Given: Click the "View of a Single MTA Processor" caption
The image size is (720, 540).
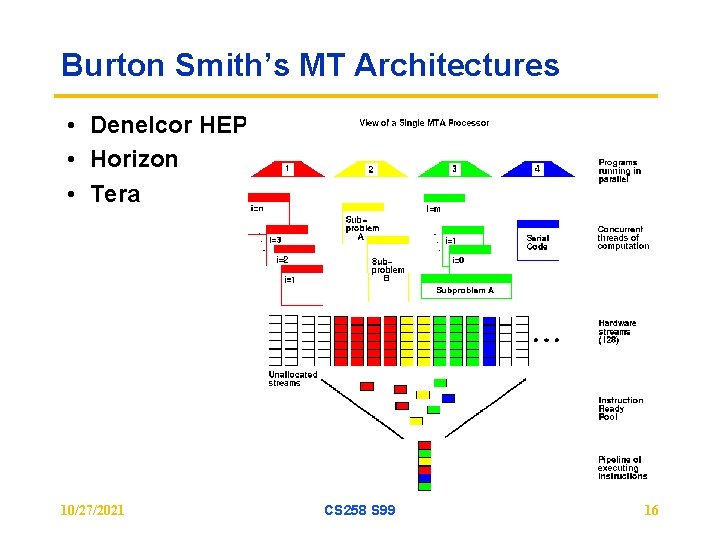Looking at the screenshot, I should tap(424, 123).
